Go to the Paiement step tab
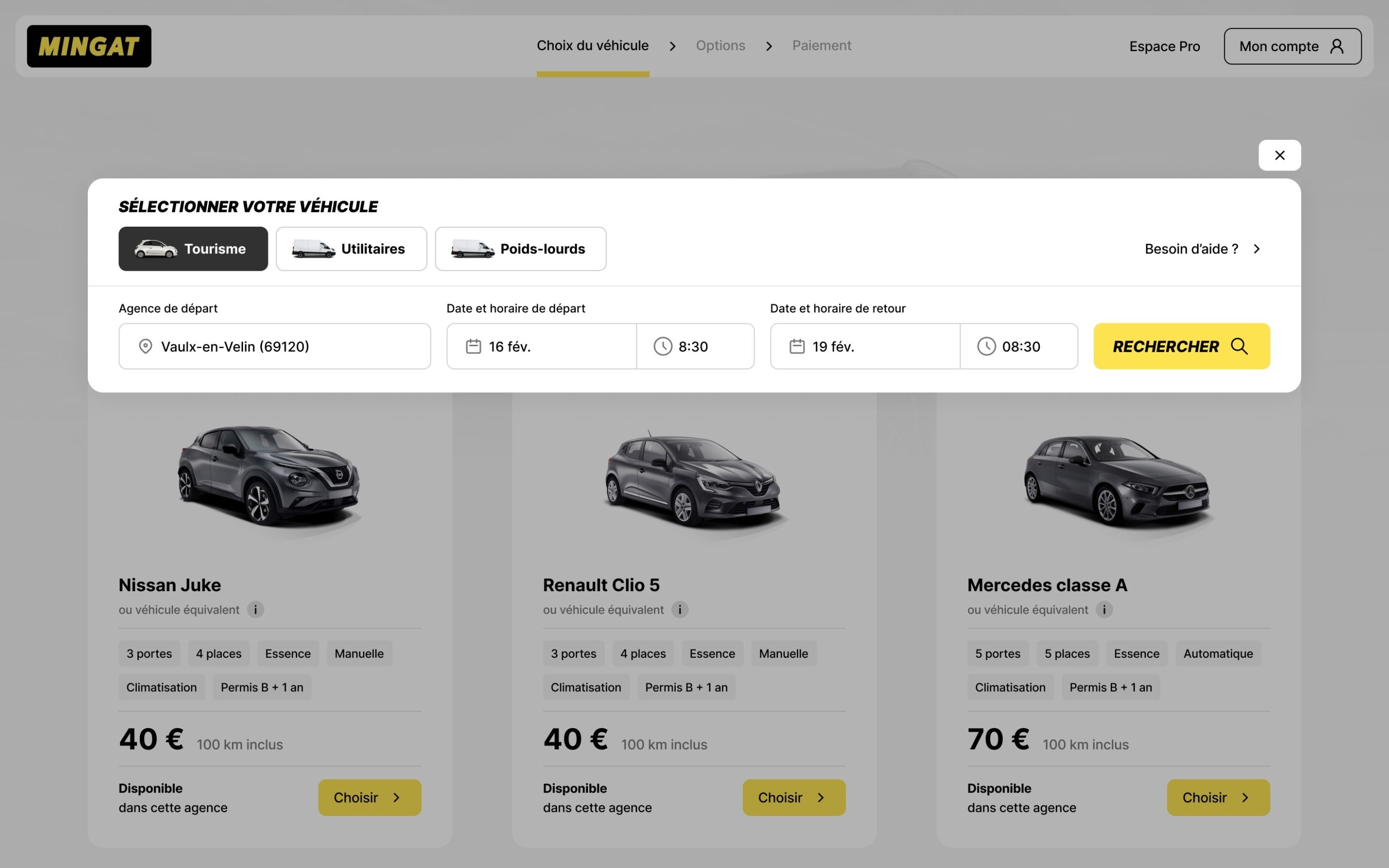 click(821, 45)
